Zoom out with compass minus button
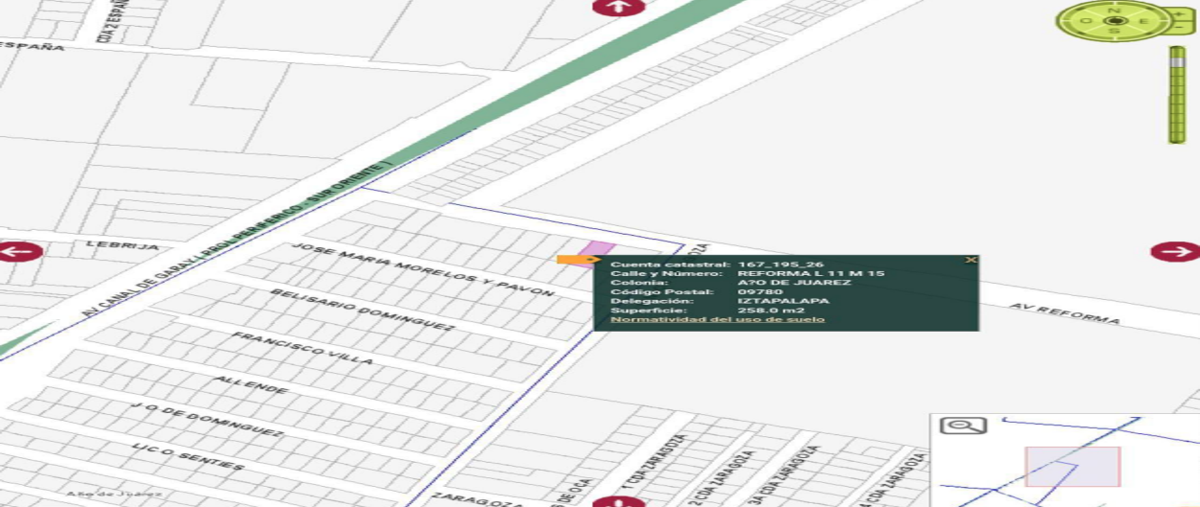This screenshot has height=507, width=1200. pyautogui.click(x=1177, y=27)
